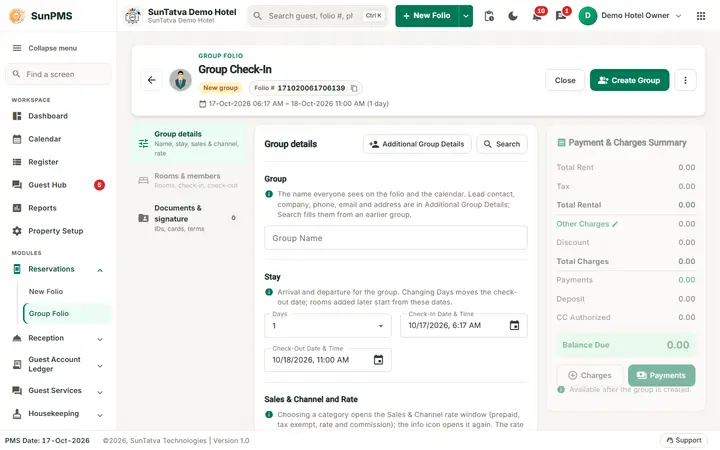Screen dimensions: 720x450
Task: Click the Close button
Action: point(565,80)
